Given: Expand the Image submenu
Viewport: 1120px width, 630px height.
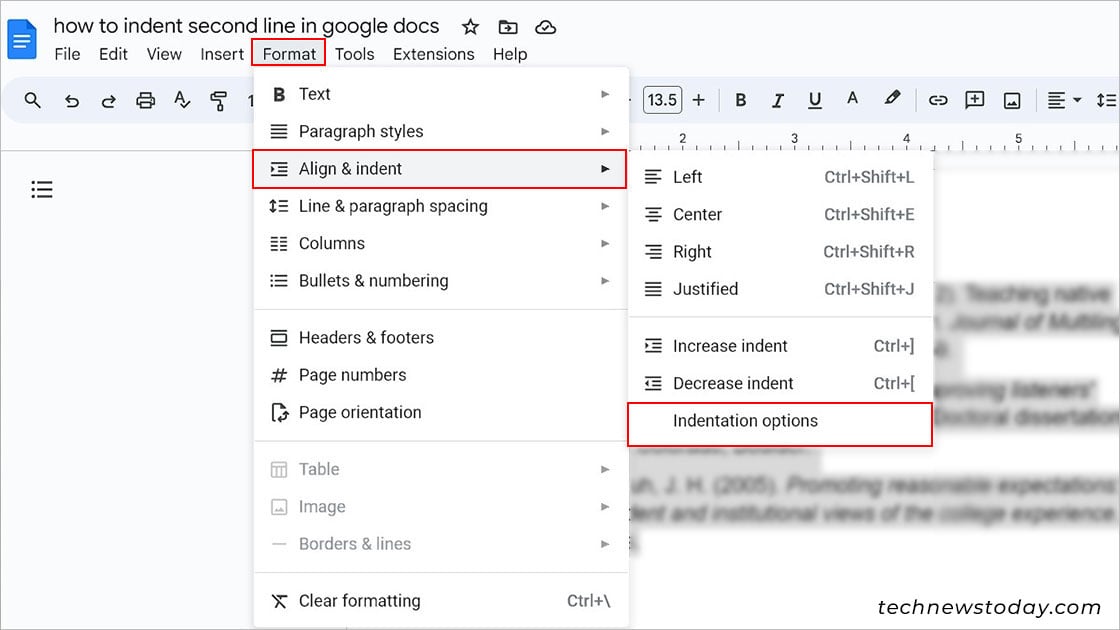Looking at the screenshot, I should click(x=441, y=506).
